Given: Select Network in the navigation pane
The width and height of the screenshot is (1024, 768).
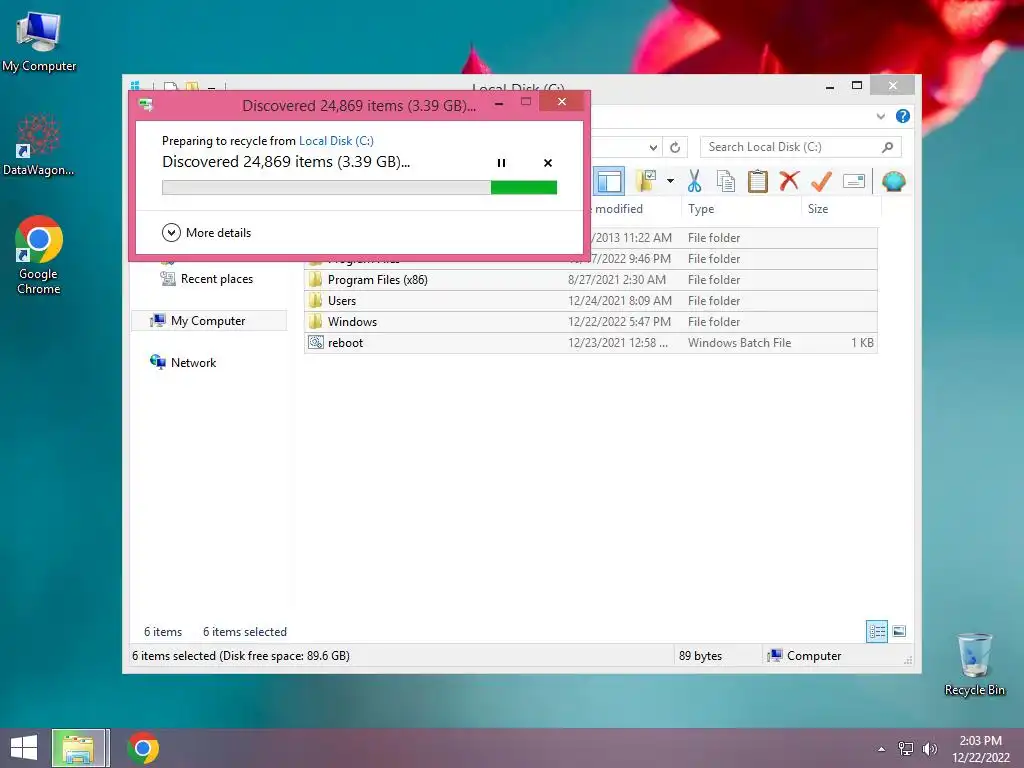Looking at the screenshot, I should [x=183, y=362].
